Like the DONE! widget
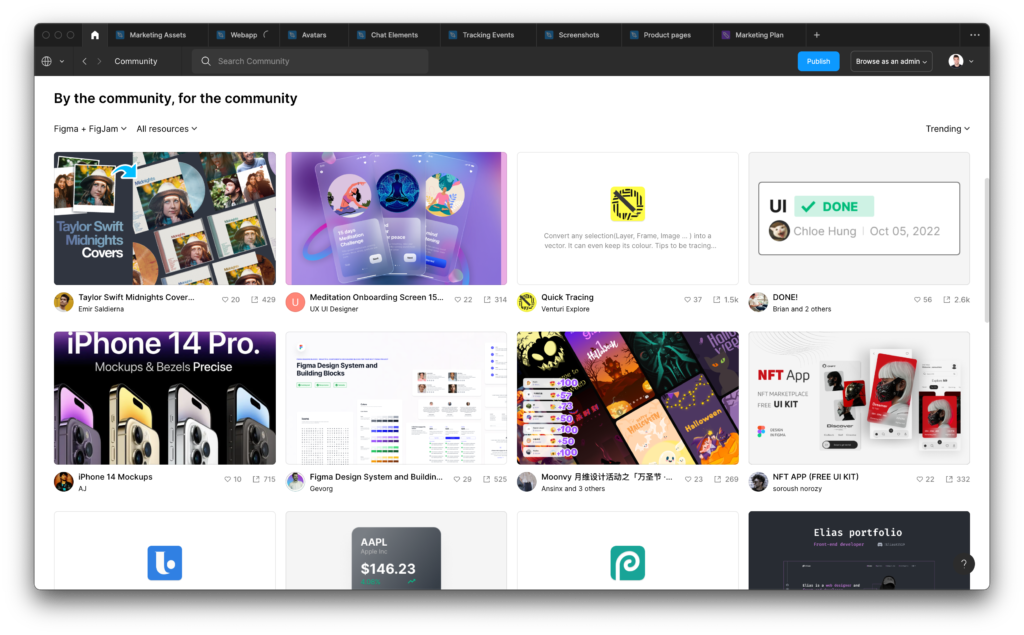Screen dimensions: 1024x635 click(x=918, y=300)
